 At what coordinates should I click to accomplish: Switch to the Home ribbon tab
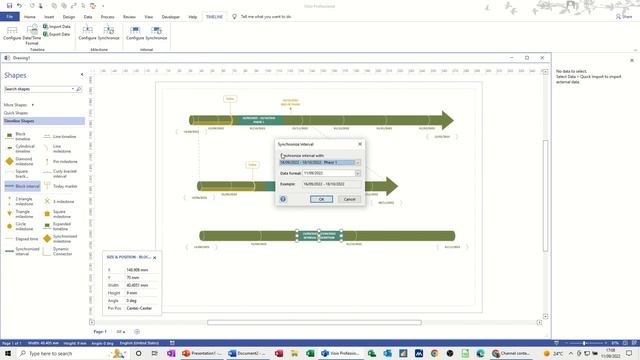click(x=29, y=17)
